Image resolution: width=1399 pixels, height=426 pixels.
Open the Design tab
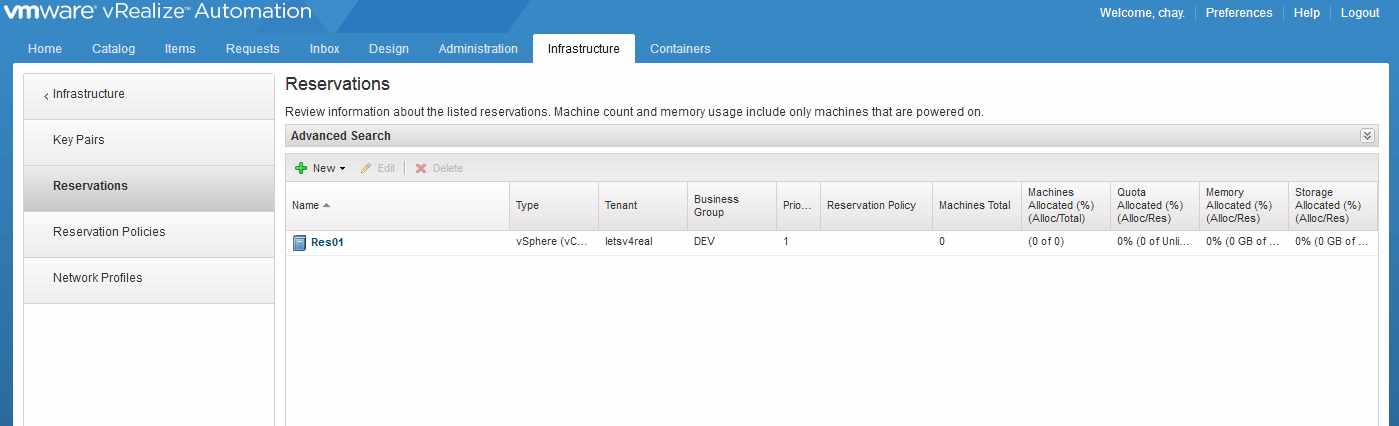point(388,49)
